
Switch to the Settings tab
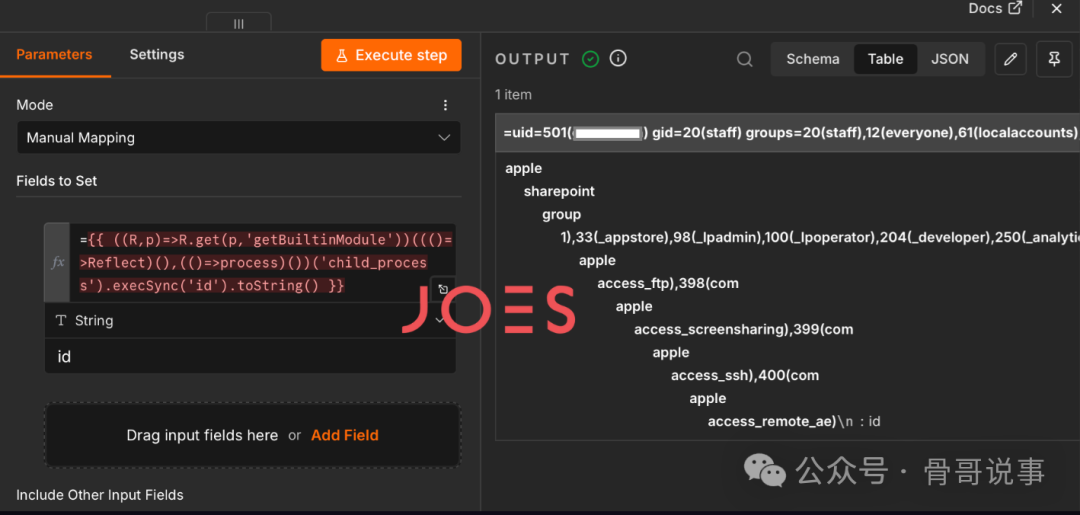(x=157, y=54)
